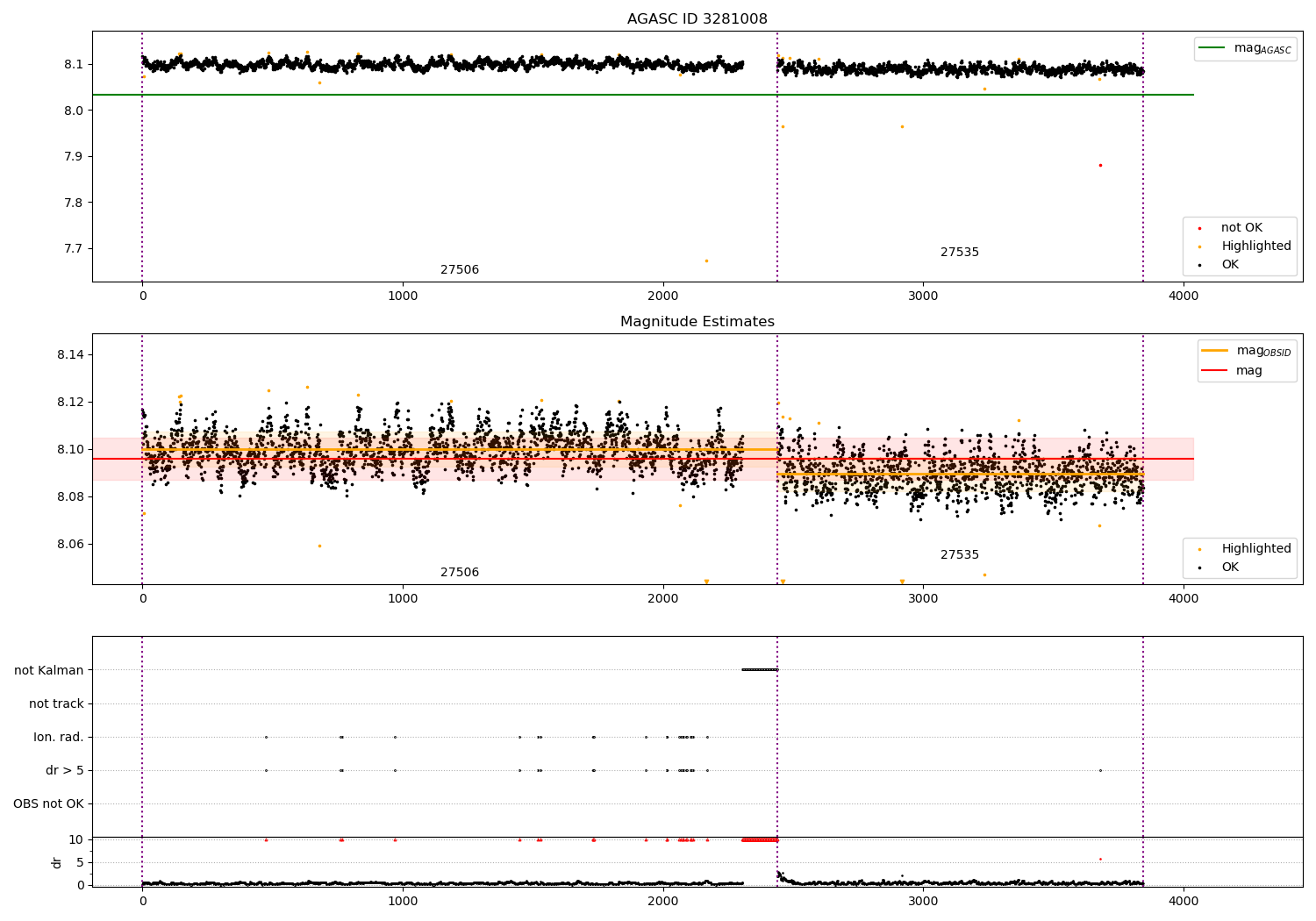Click the "AGASC ID 3281008" plot title
The width and height of the screenshot is (1316, 921).
697,19
